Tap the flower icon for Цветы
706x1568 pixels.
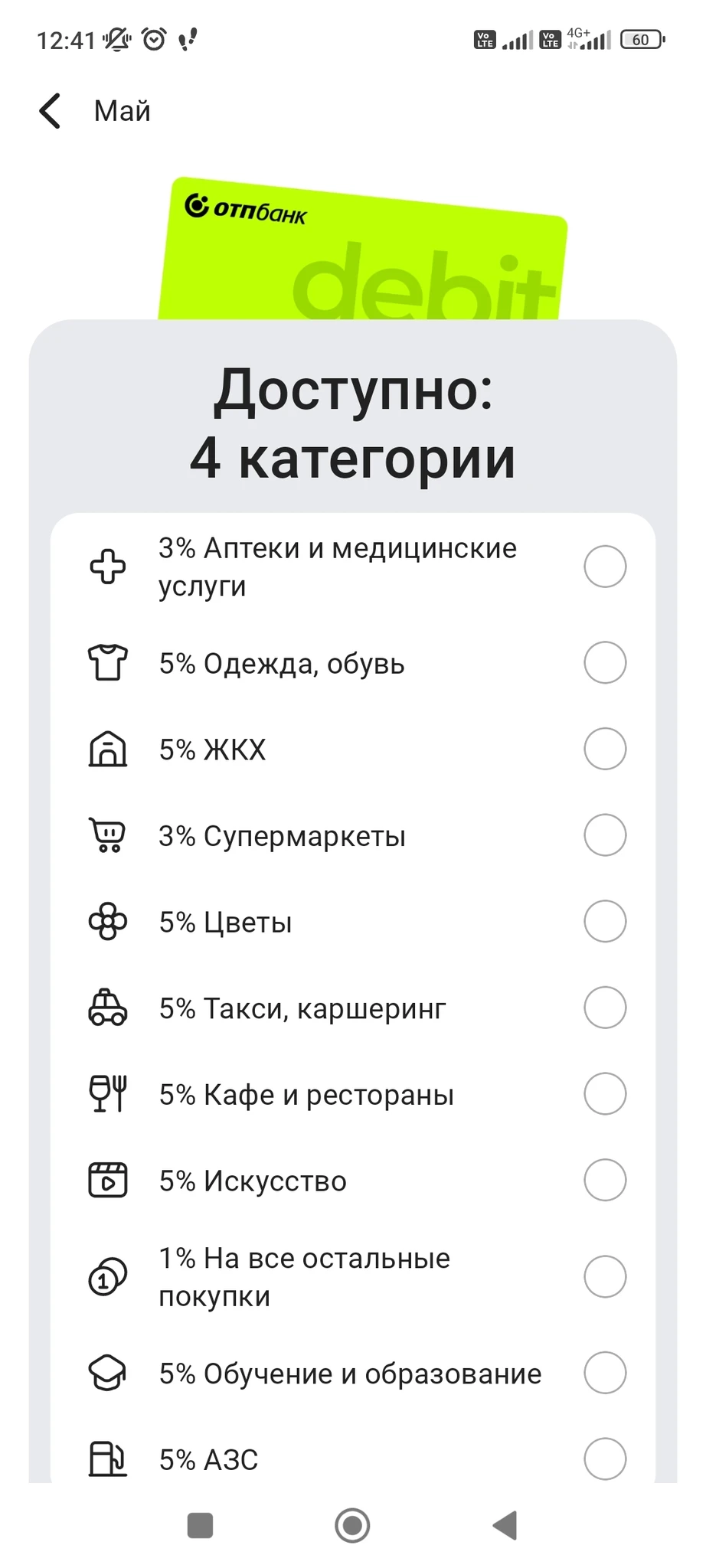[108, 921]
